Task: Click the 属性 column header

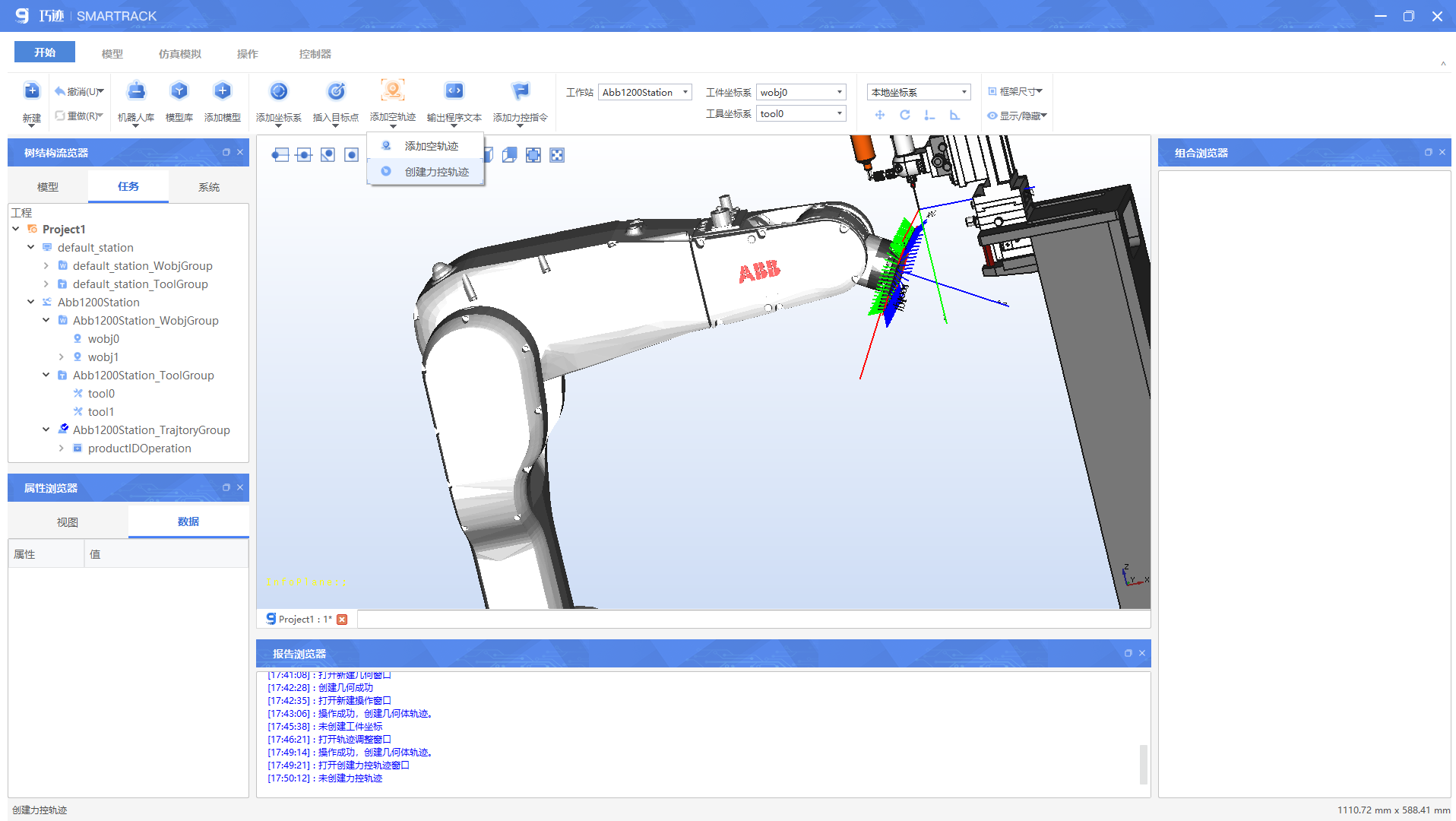Action: coord(46,554)
